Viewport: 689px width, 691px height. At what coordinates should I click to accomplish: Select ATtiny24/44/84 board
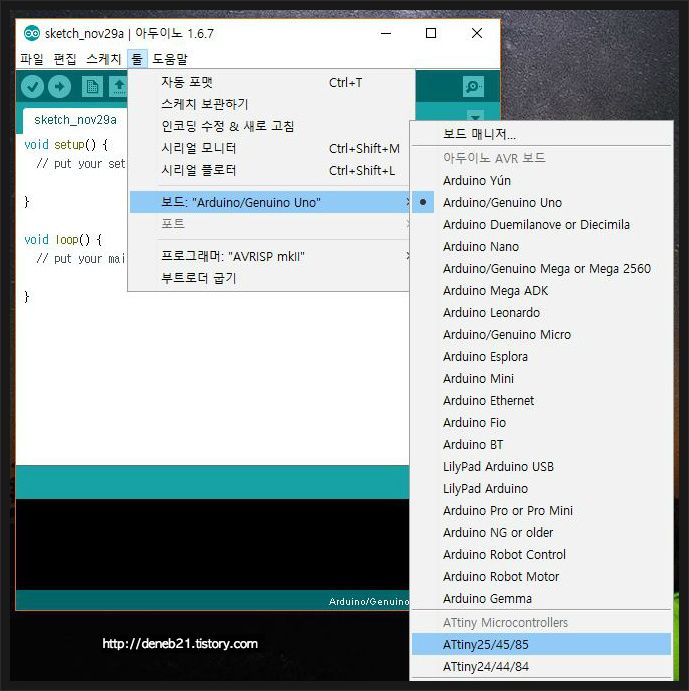[x=541, y=666]
